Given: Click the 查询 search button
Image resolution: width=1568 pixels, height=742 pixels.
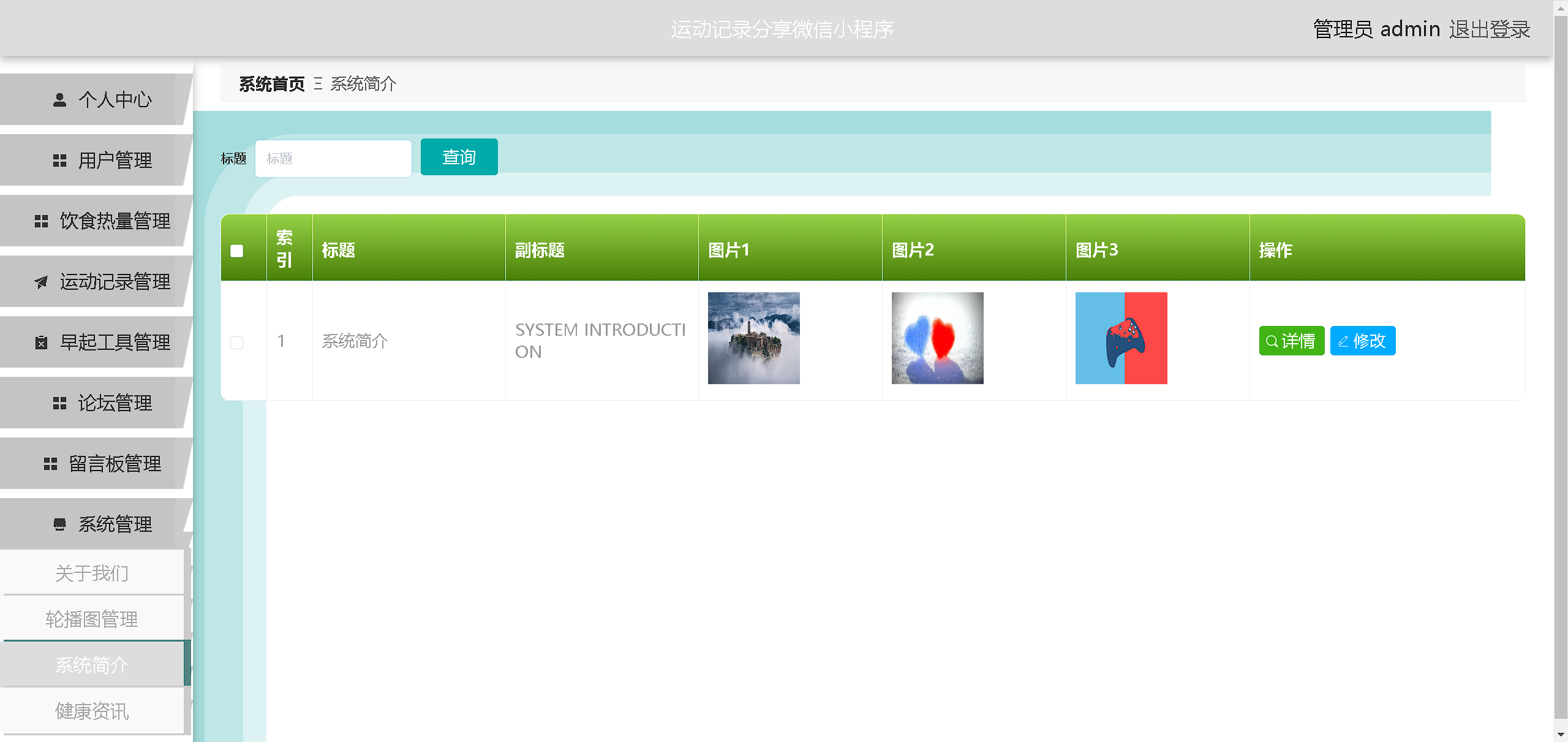Looking at the screenshot, I should (459, 157).
